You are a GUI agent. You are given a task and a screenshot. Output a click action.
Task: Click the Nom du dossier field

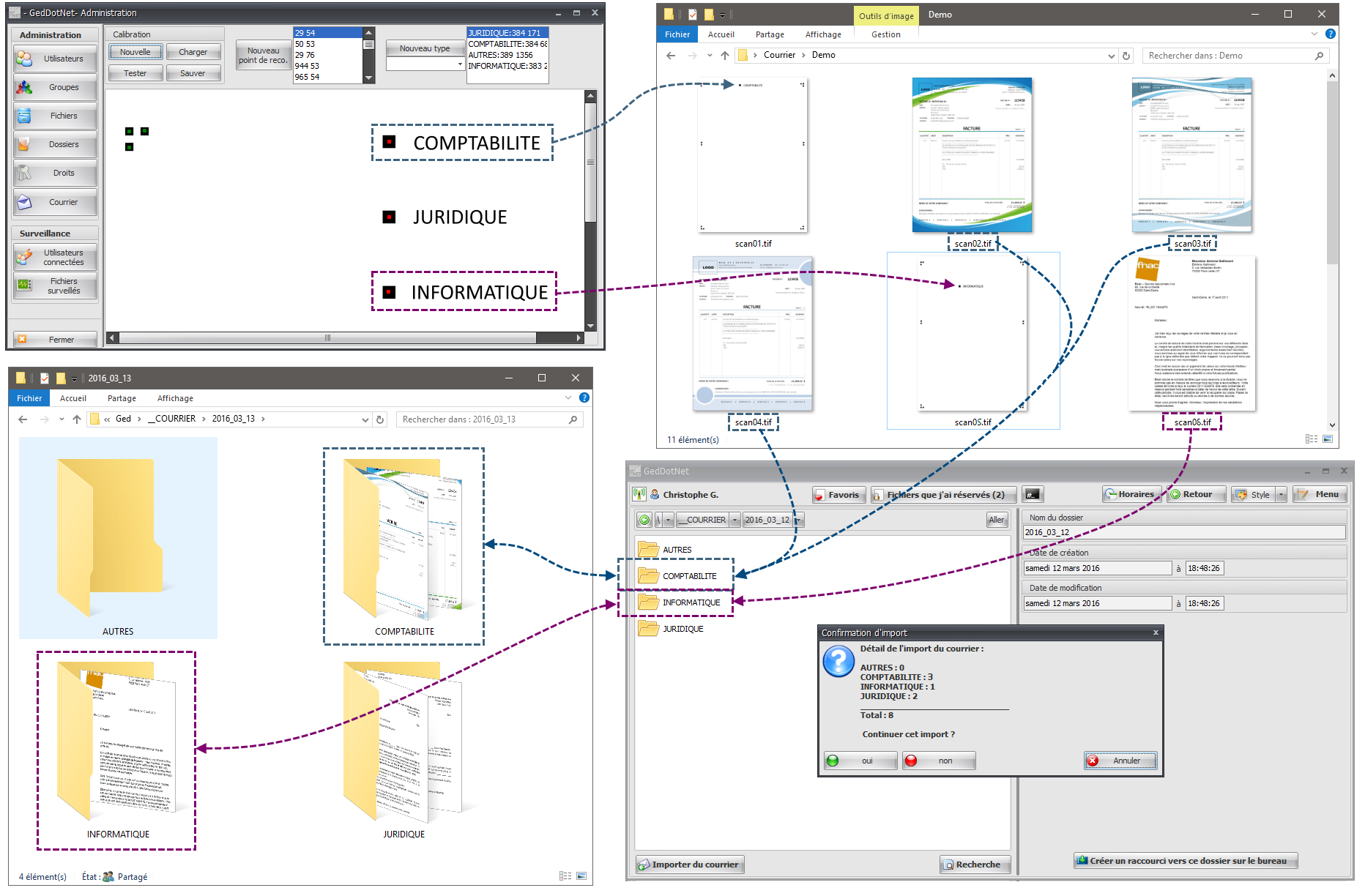tap(1184, 532)
